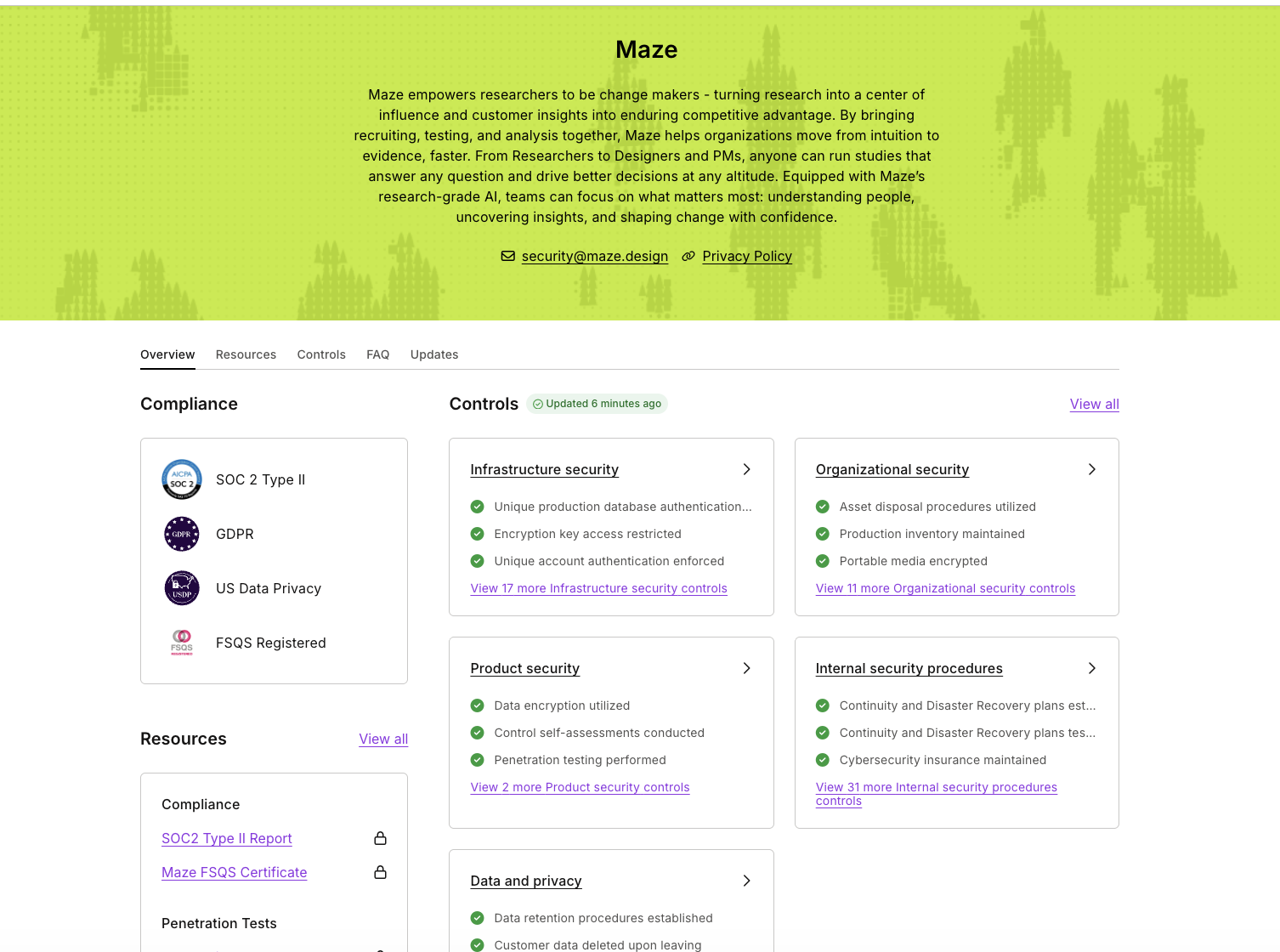This screenshot has height=952, width=1280.
Task: Click green check beside Penetration testing performed
Action: tap(478, 760)
